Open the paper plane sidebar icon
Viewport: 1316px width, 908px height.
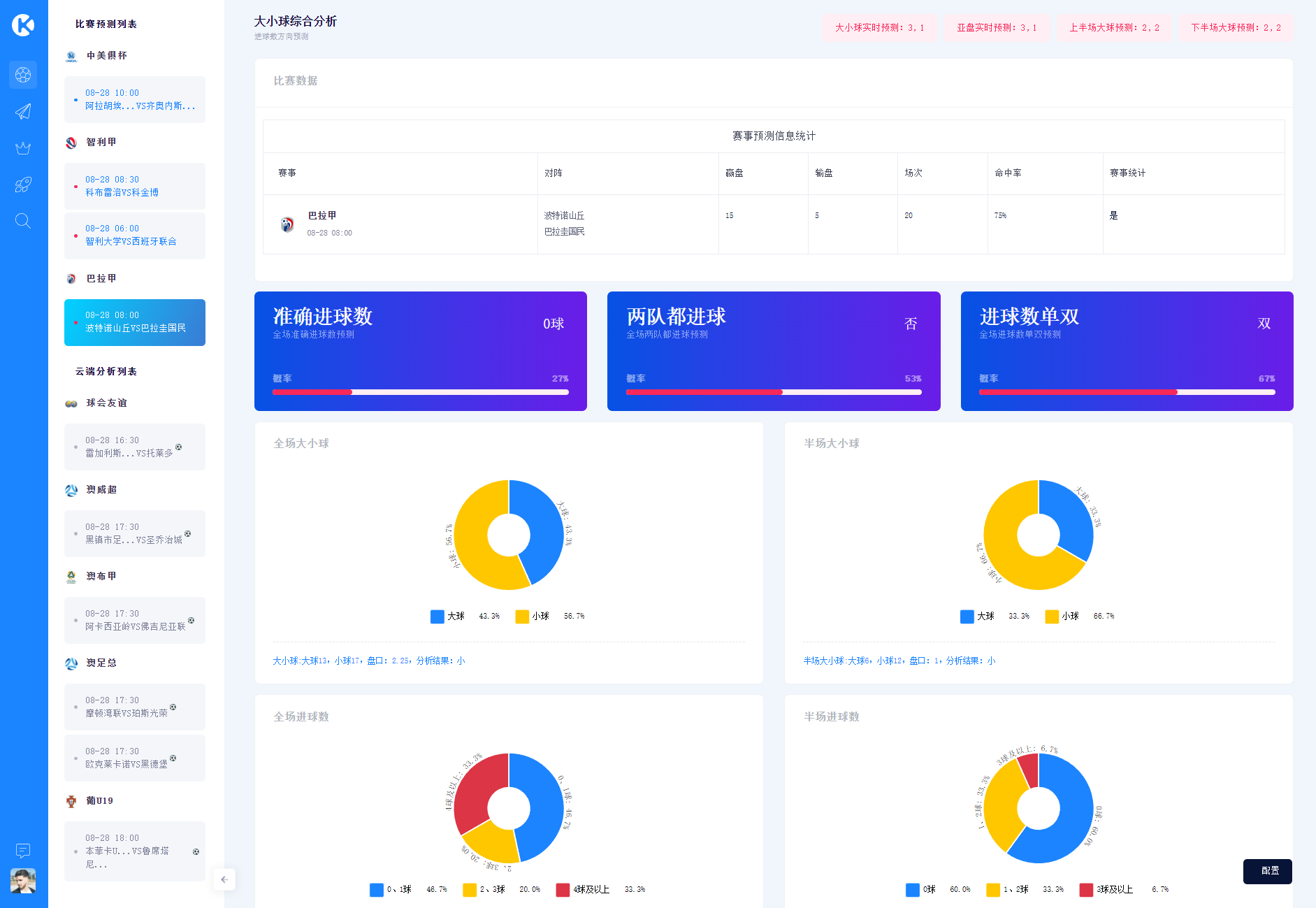coord(23,111)
